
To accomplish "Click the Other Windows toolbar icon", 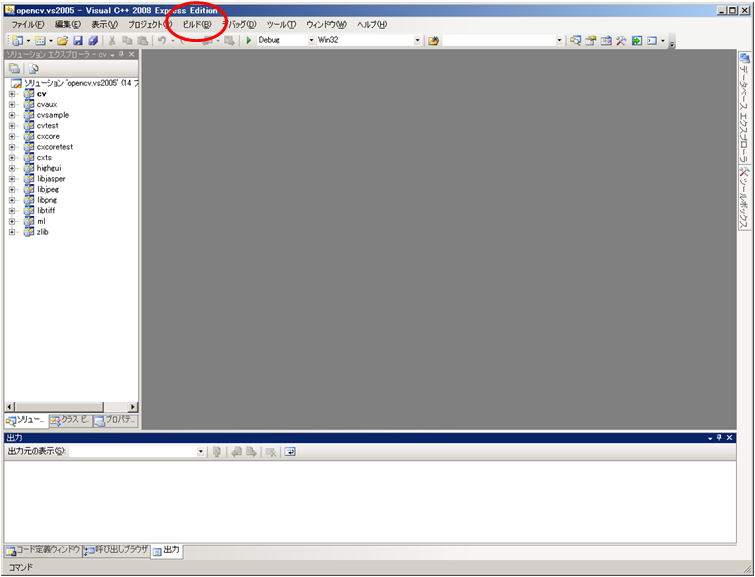I will click(652, 41).
